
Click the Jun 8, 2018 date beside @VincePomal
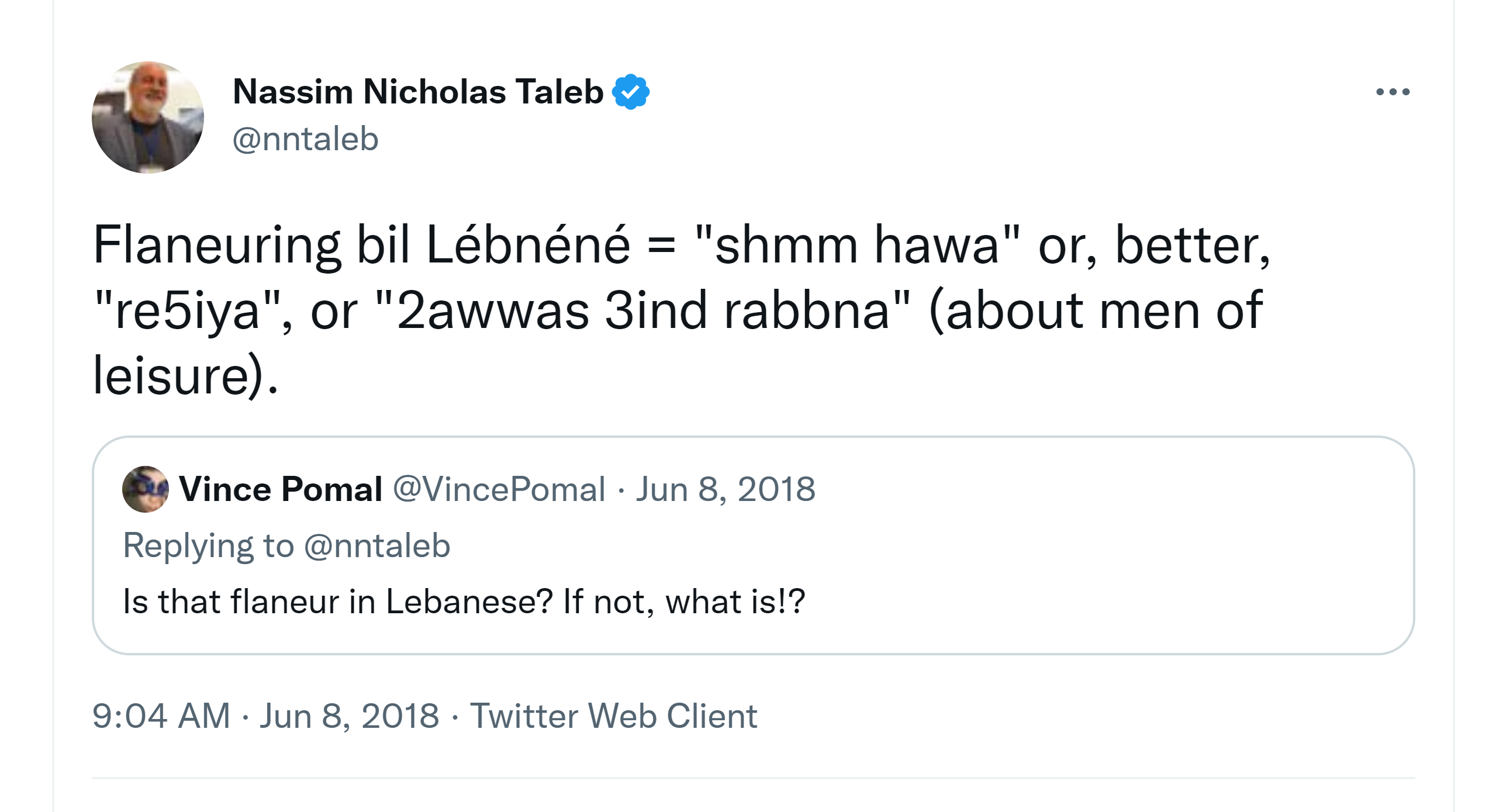(x=725, y=489)
